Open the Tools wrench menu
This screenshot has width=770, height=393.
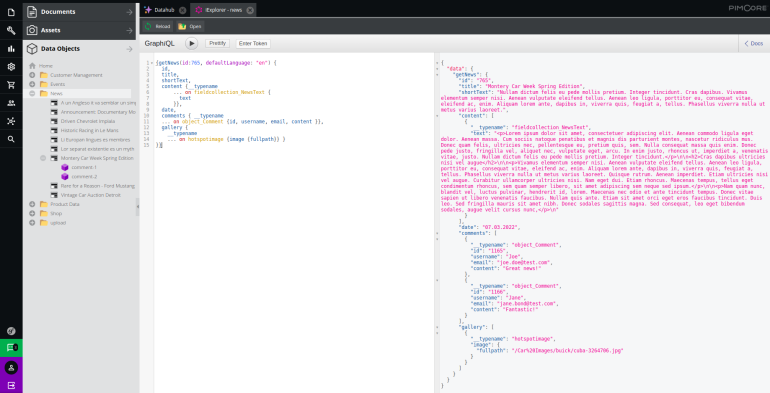point(11,30)
